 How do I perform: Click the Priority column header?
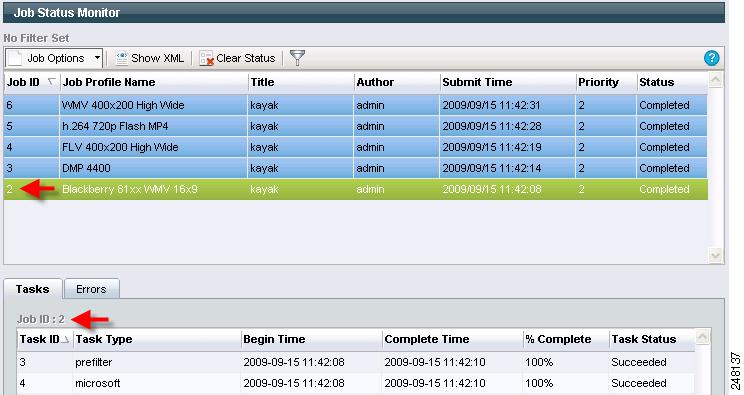click(606, 82)
